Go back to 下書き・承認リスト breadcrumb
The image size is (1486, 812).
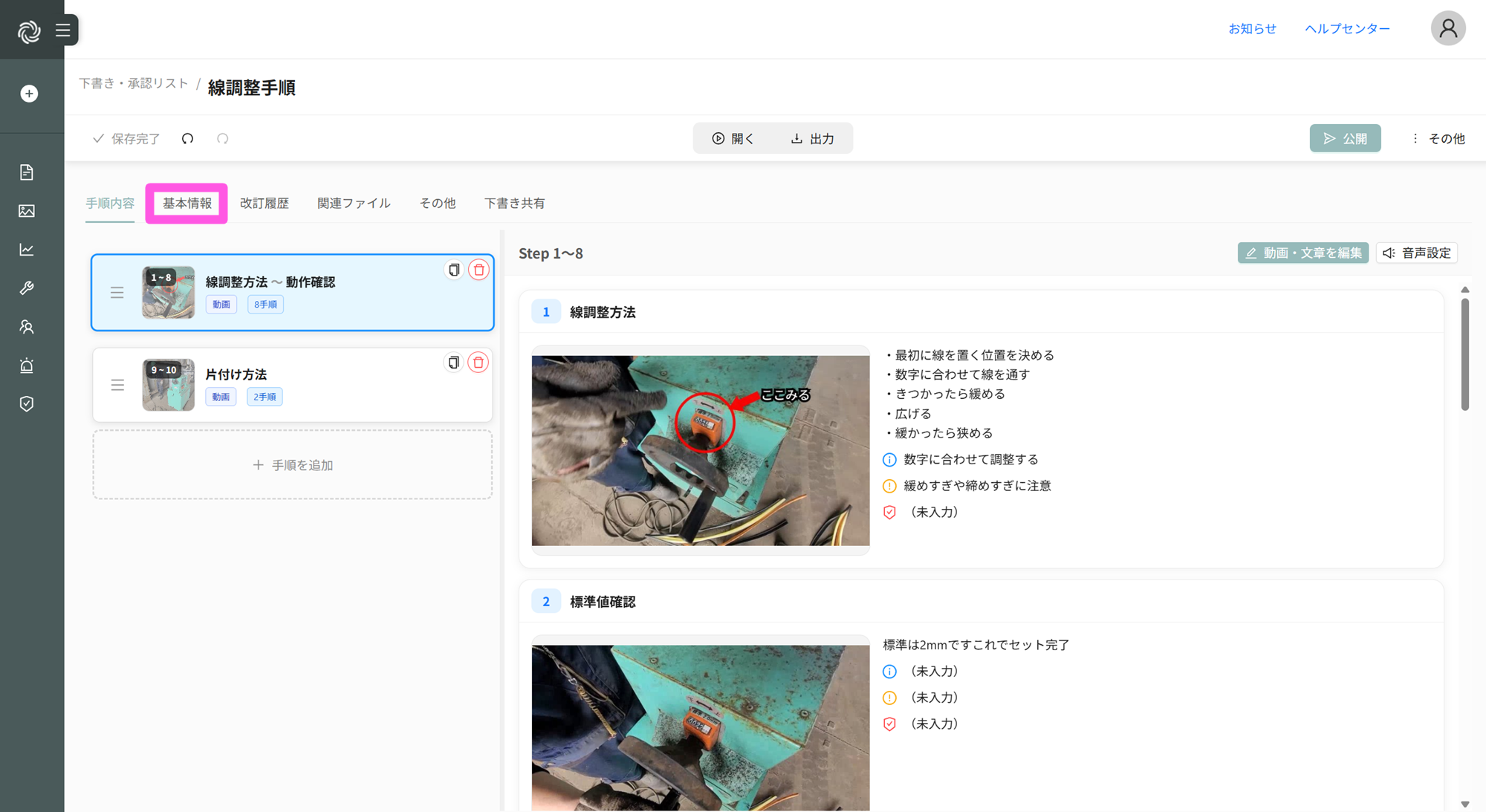134,84
